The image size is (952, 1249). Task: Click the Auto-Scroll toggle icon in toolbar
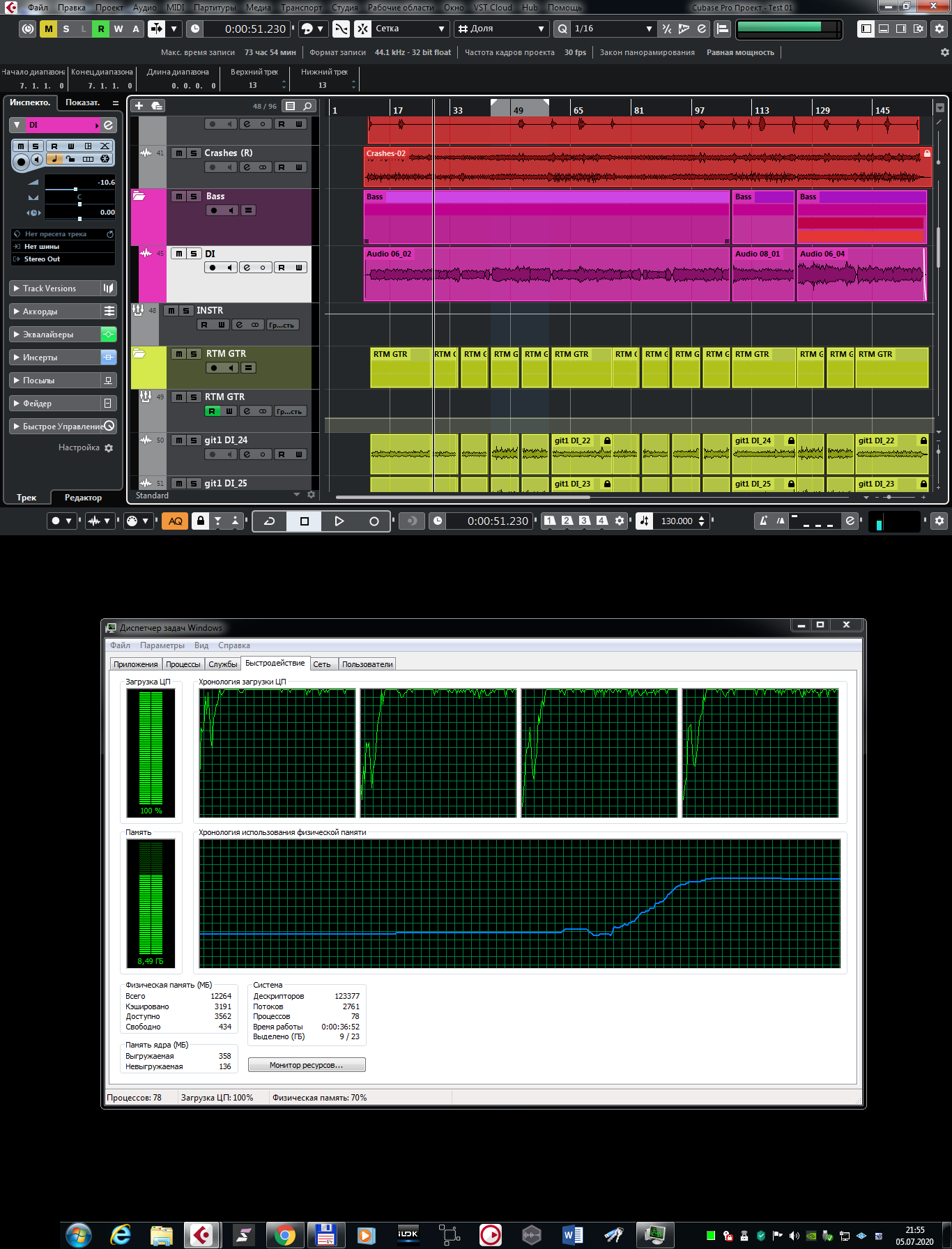pos(156,29)
